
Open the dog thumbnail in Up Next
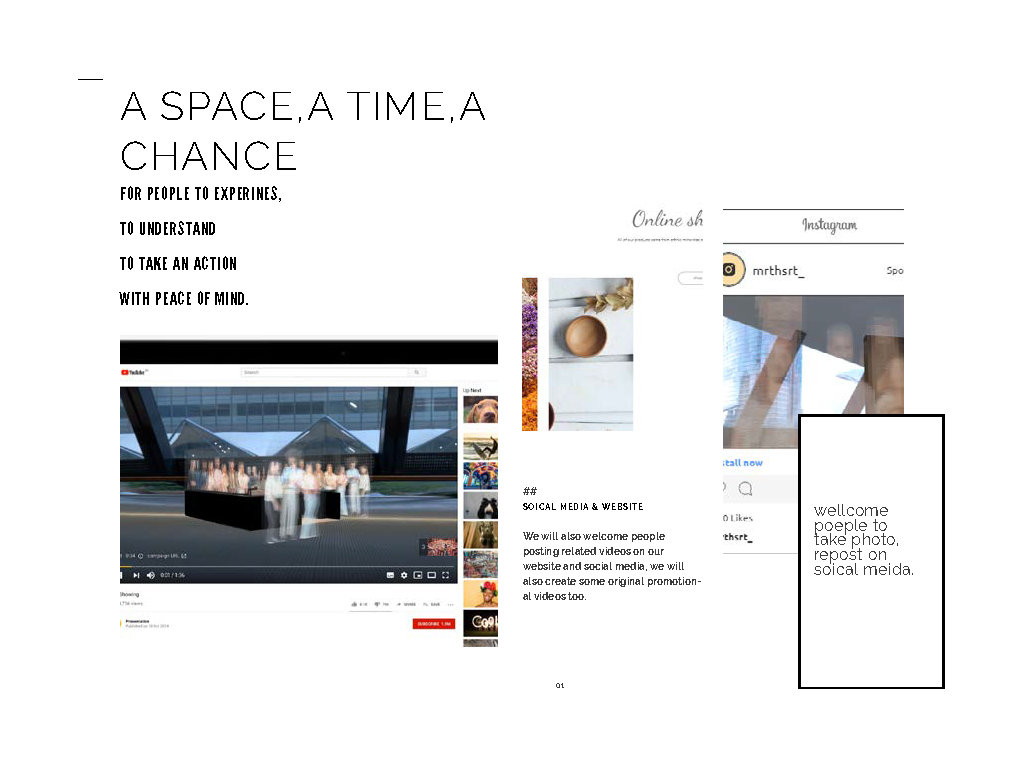(480, 410)
